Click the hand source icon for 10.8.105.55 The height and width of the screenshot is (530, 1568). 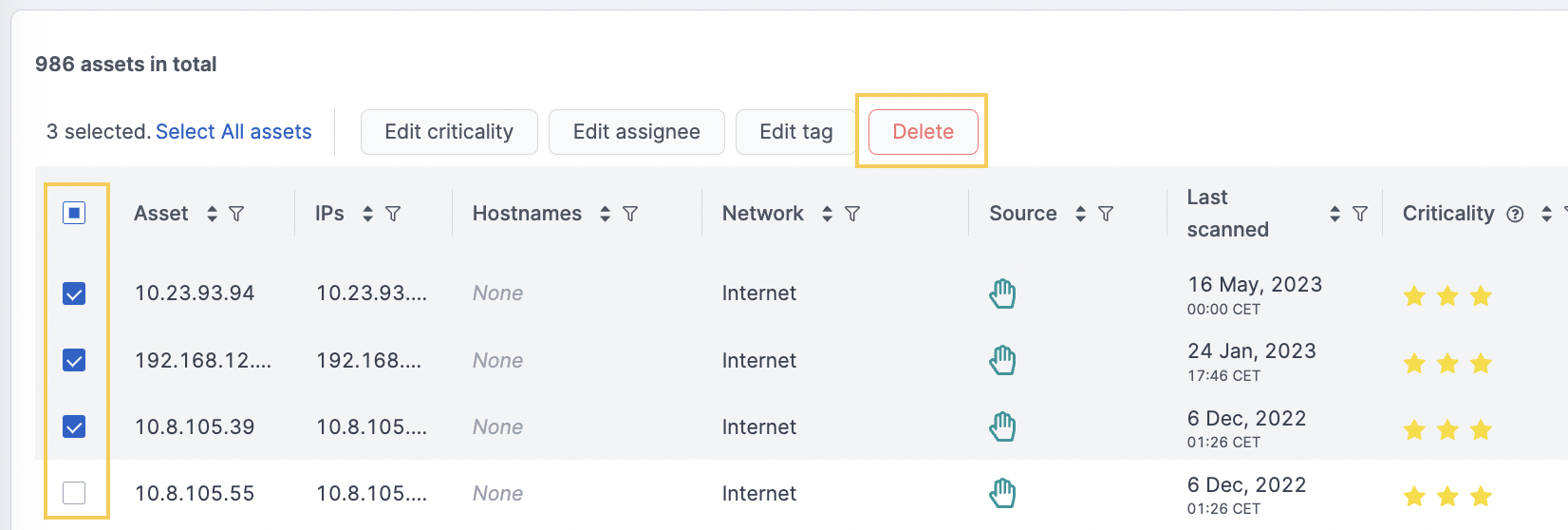pos(1002,493)
